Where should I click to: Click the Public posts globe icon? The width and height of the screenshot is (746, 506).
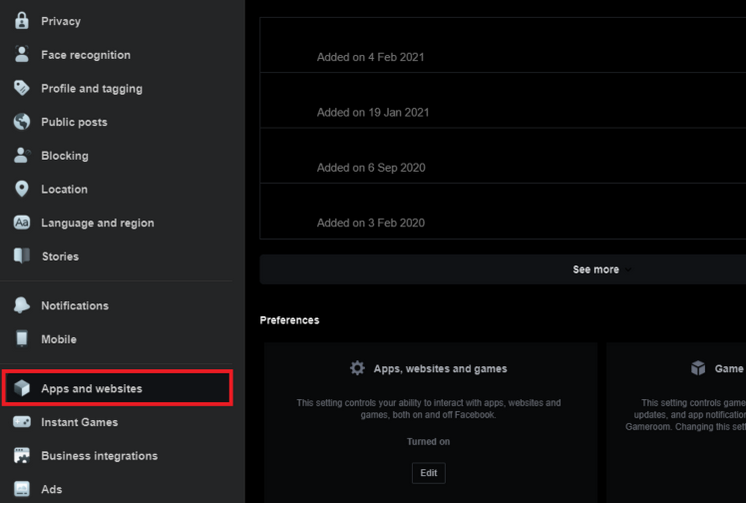pos(21,122)
